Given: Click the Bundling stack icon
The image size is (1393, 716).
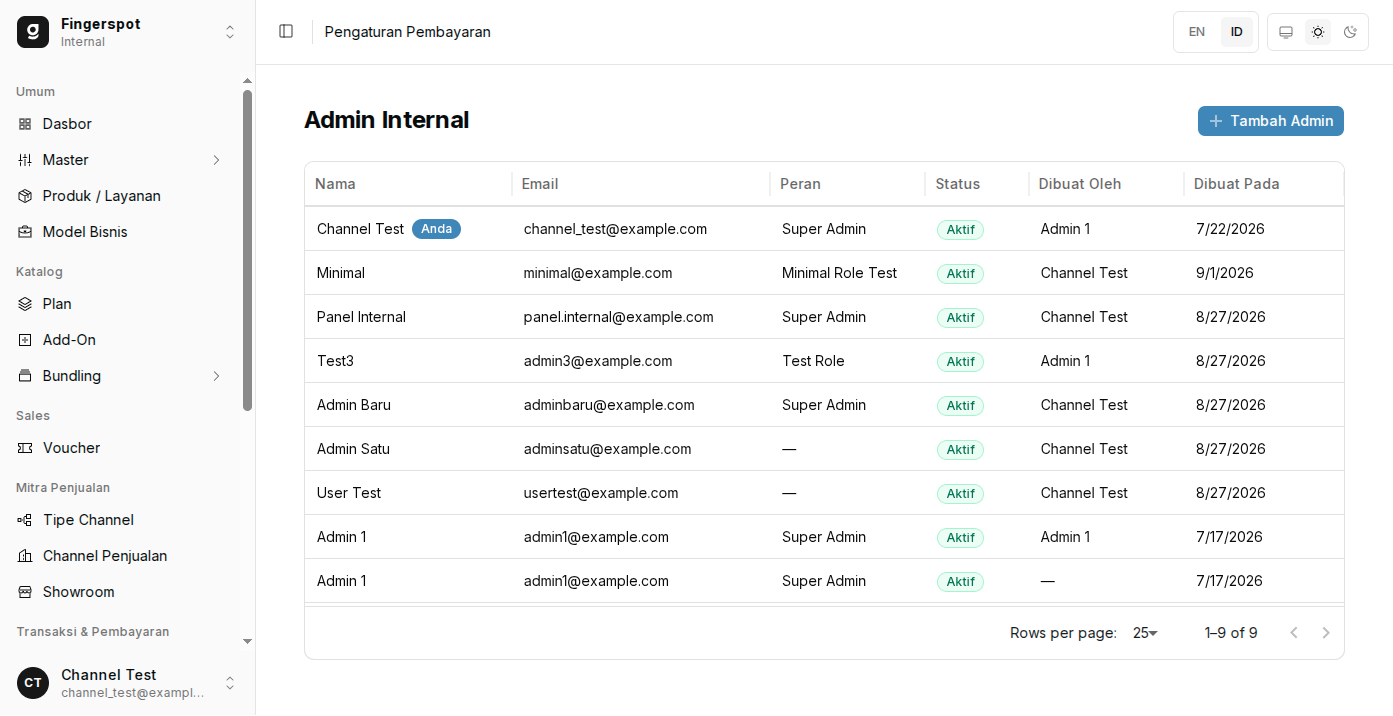Looking at the screenshot, I should pyautogui.click(x=25, y=376).
